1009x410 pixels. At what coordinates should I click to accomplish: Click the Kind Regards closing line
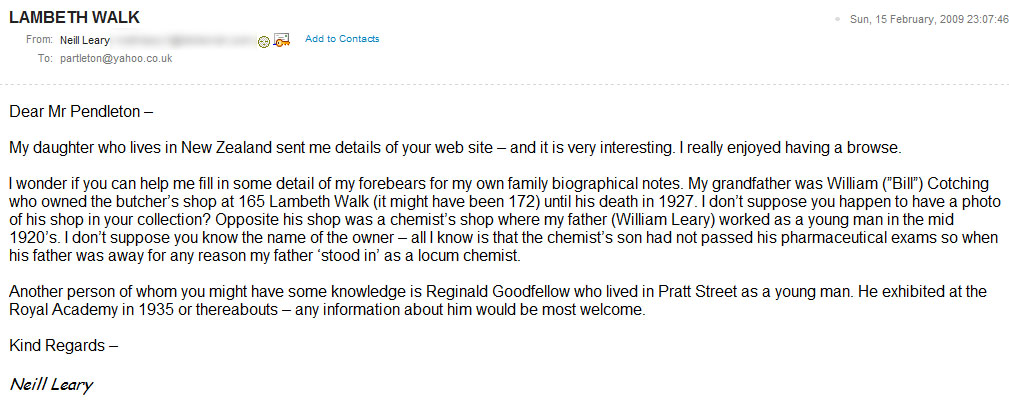click(64, 346)
